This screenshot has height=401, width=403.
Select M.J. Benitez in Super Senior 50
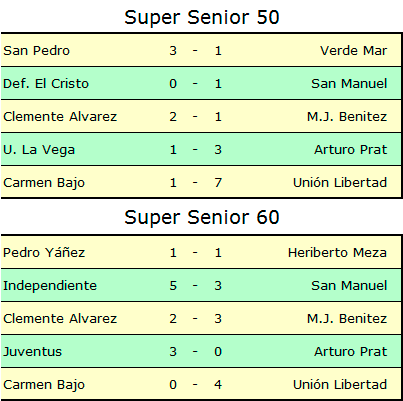(x=347, y=117)
